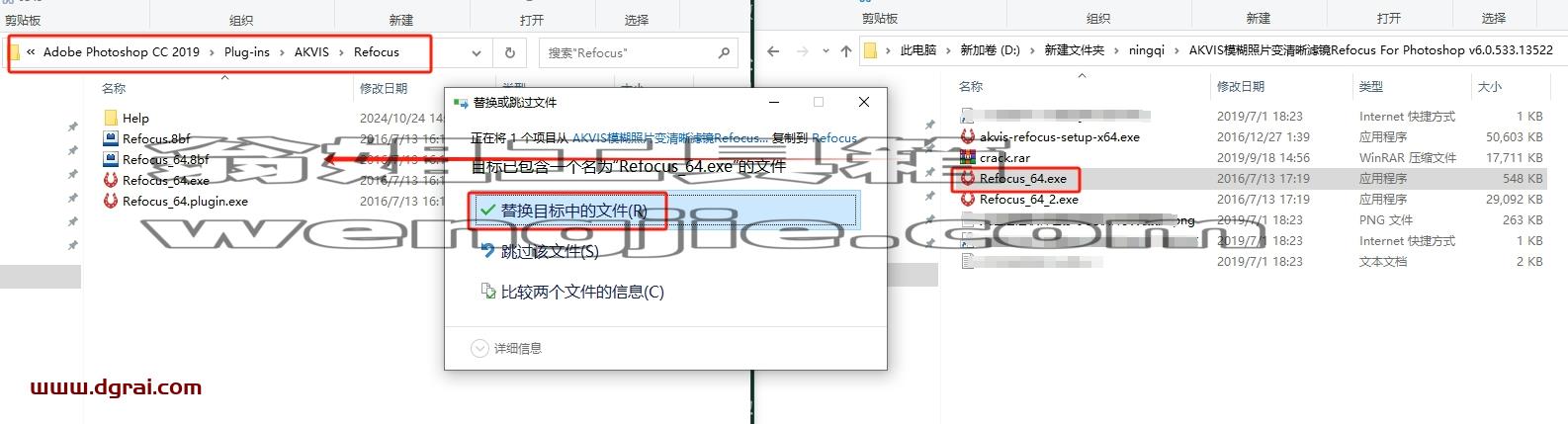Click date 2024/10/24 in left window
The height and width of the screenshot is (424, 1568).
(x=401, y=118)
